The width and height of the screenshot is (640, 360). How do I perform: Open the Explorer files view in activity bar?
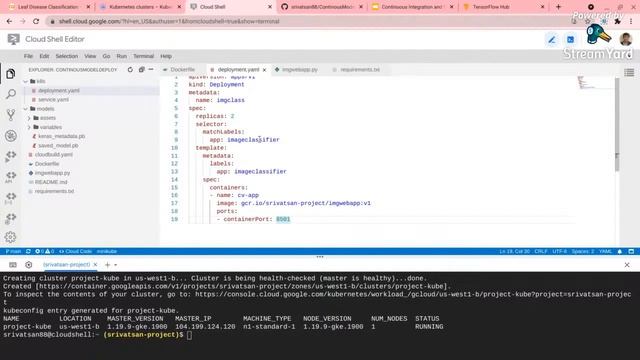11,74
